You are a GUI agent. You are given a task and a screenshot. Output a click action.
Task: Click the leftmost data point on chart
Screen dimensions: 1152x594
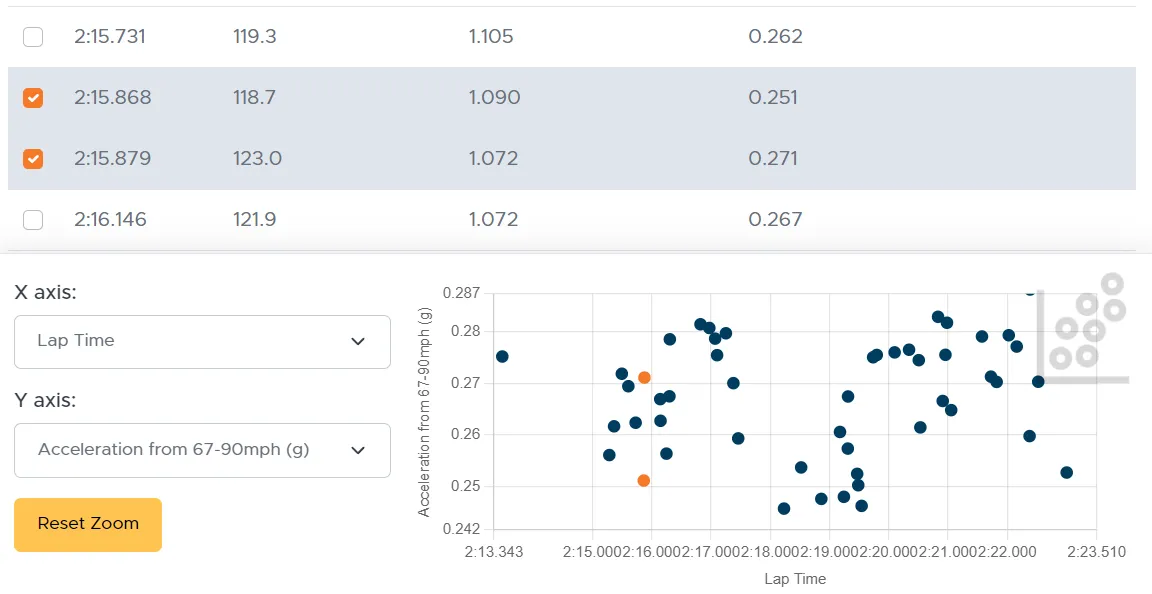click(x=502, y=357)
